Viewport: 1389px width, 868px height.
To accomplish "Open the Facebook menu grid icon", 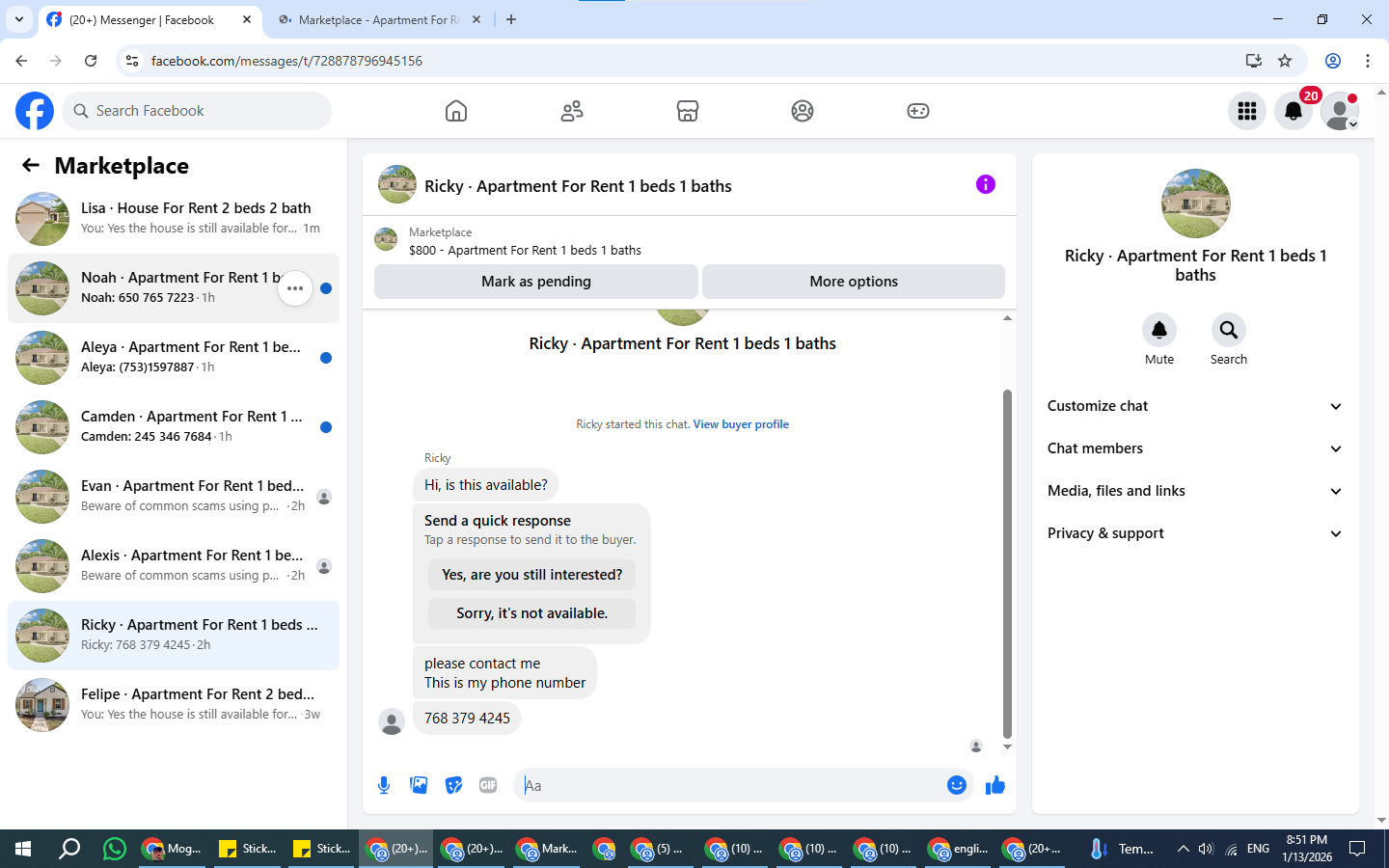I will [1247, 111].
